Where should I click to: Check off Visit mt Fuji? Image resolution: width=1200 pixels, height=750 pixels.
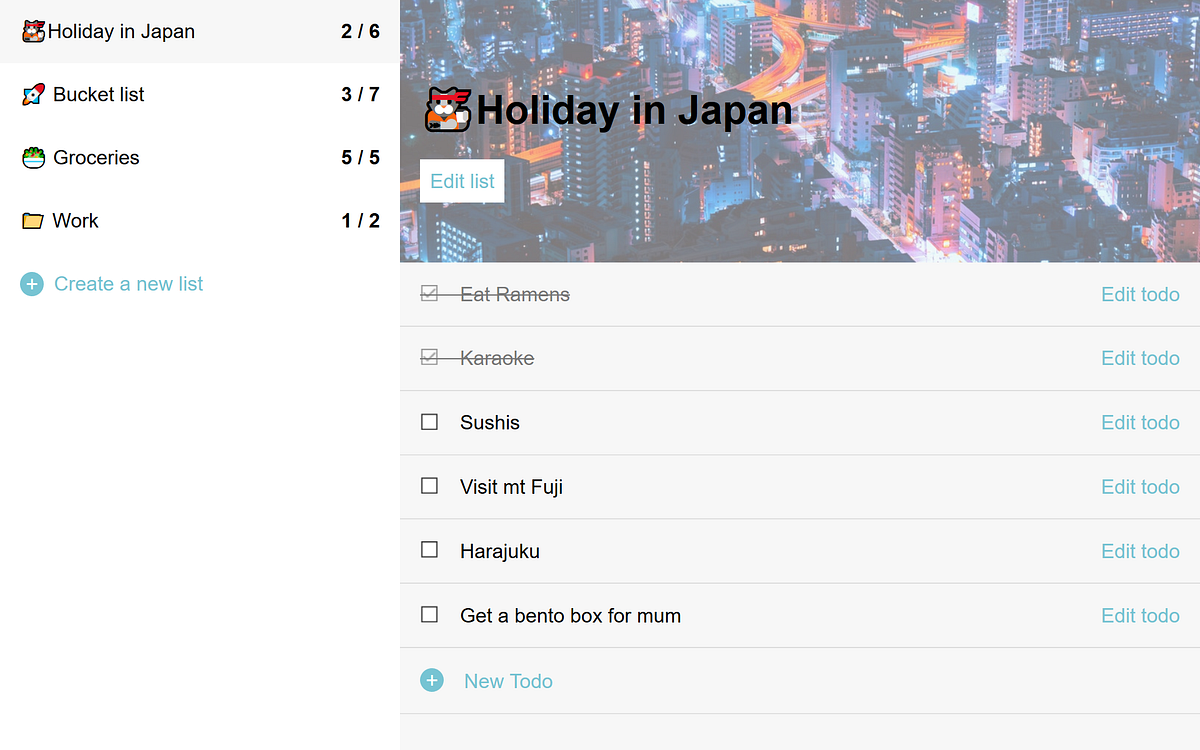[x=430, y=485]
